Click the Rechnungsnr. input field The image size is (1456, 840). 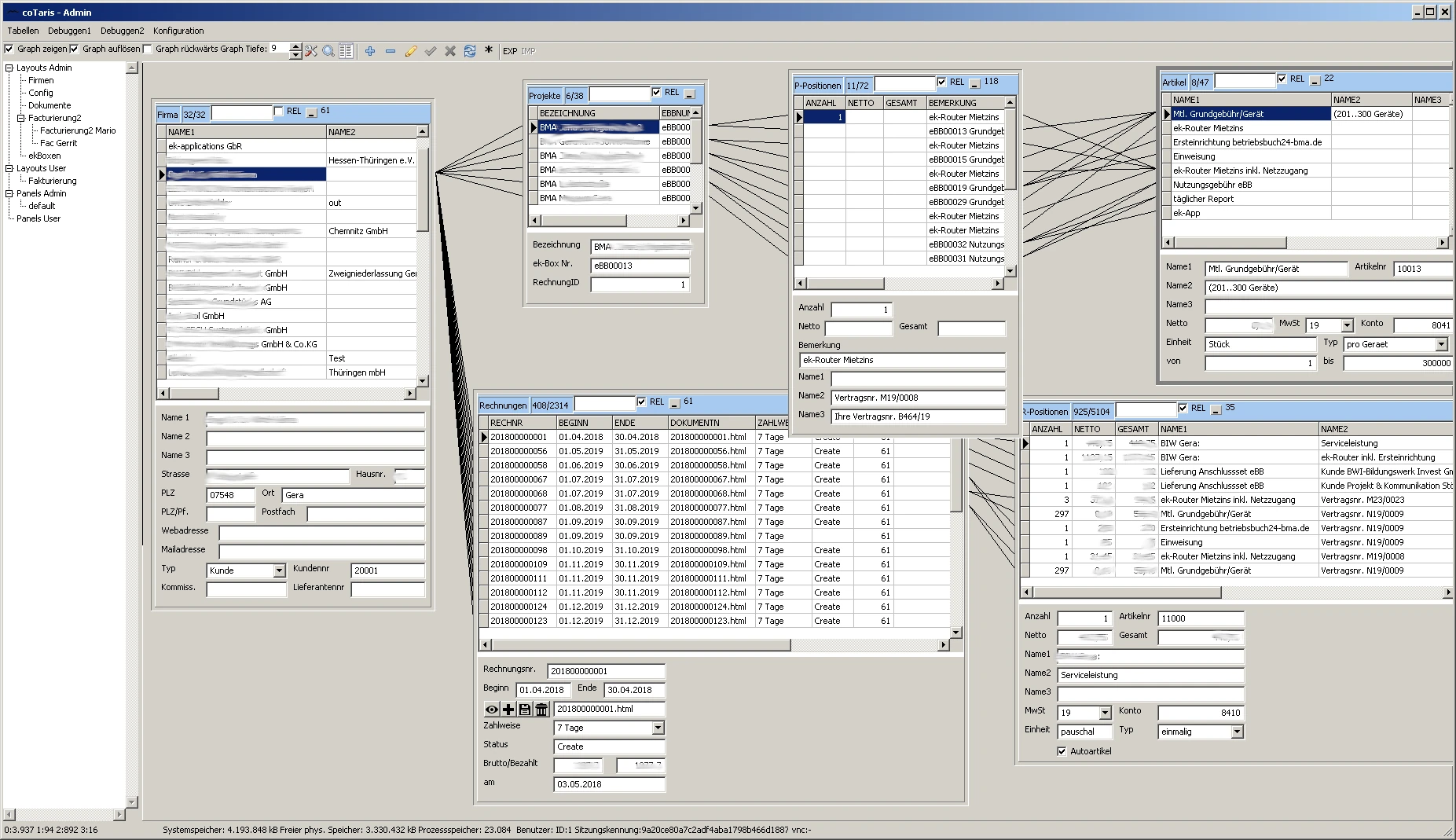pos(606,671)
